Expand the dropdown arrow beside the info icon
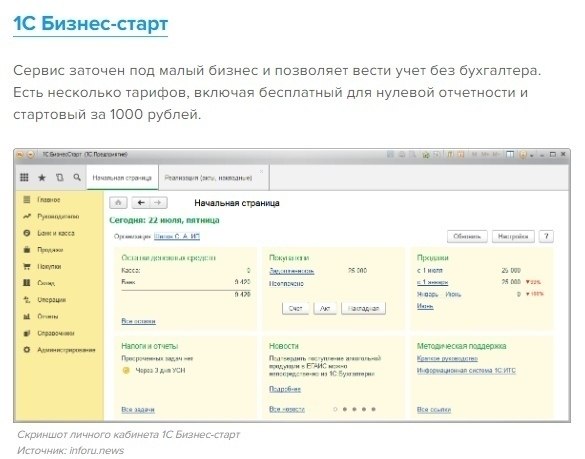Viewport: 585px width, 459px height. click(532, 155)
